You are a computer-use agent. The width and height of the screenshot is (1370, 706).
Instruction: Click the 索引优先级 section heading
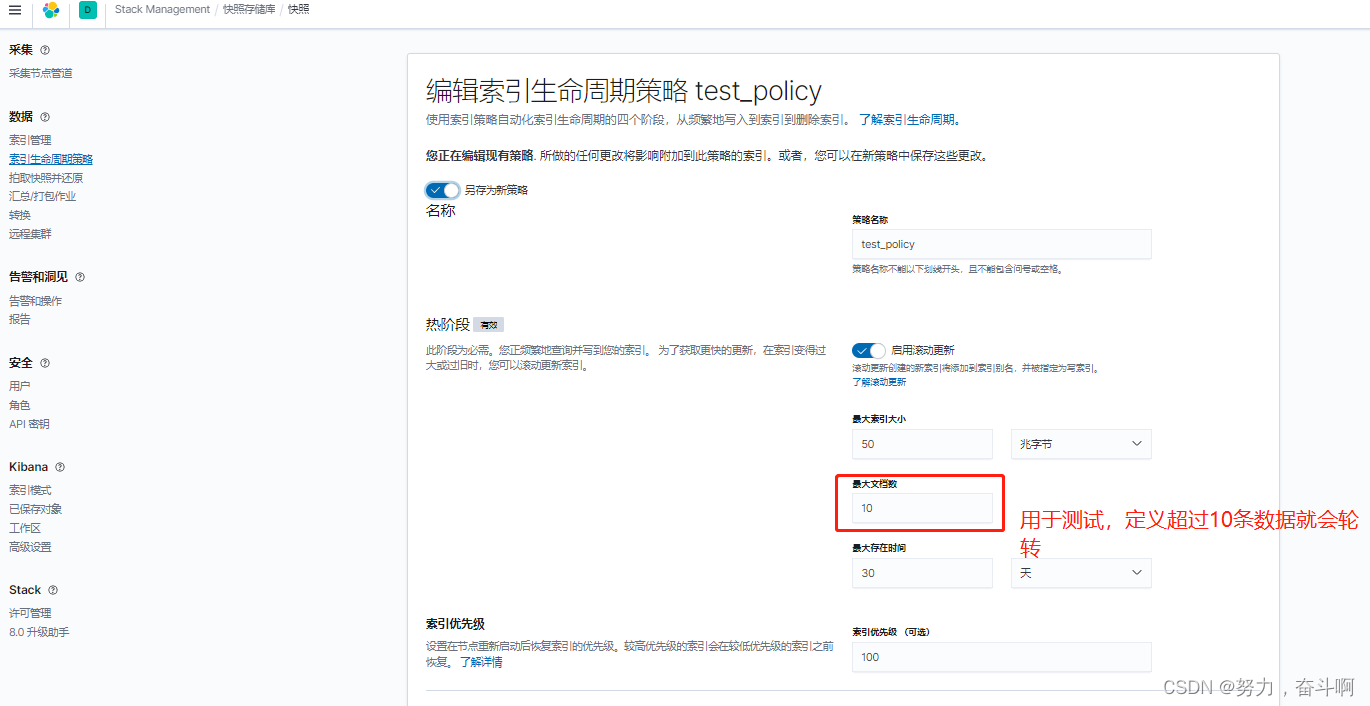455,624
